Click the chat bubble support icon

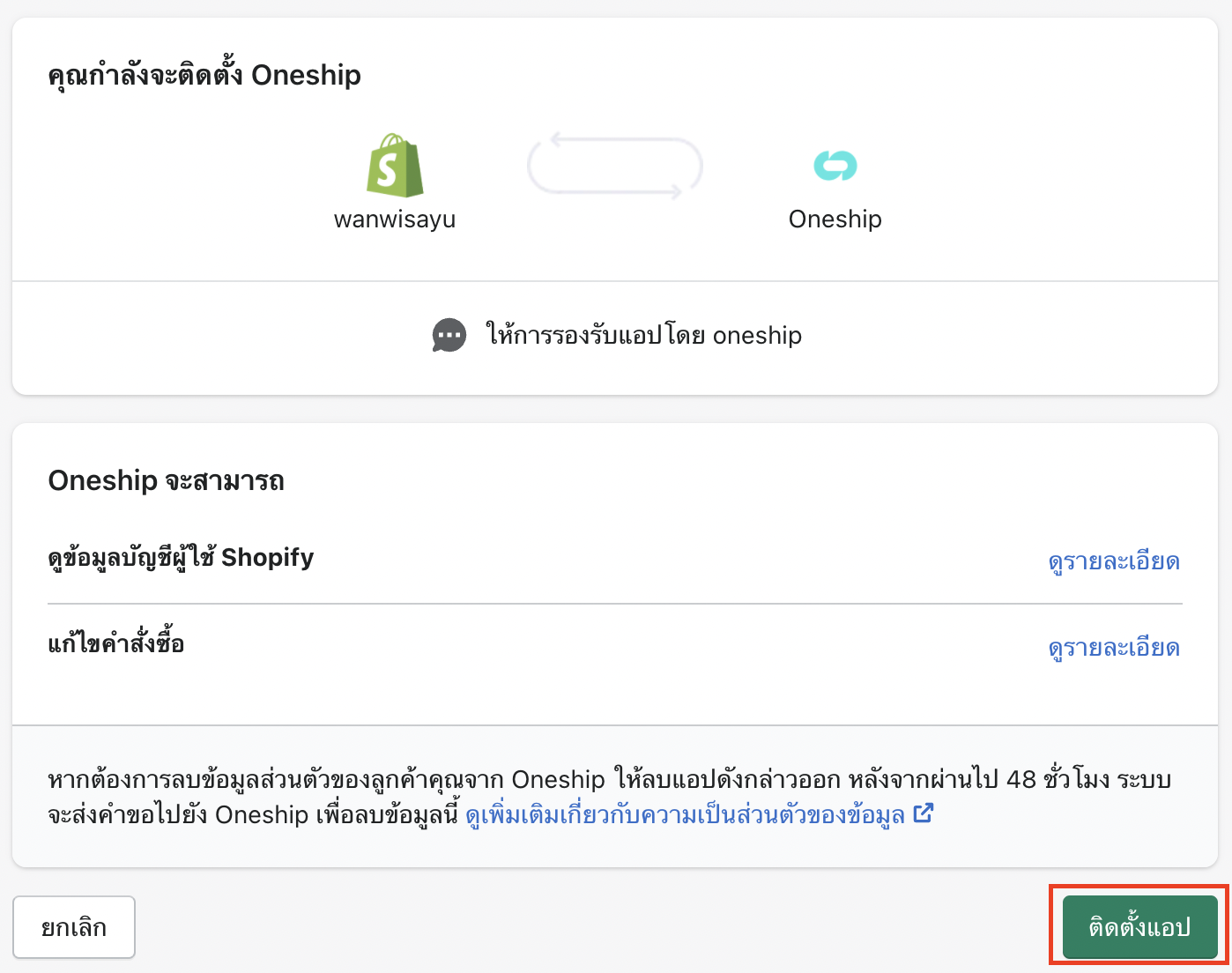(x=449, y=336)
